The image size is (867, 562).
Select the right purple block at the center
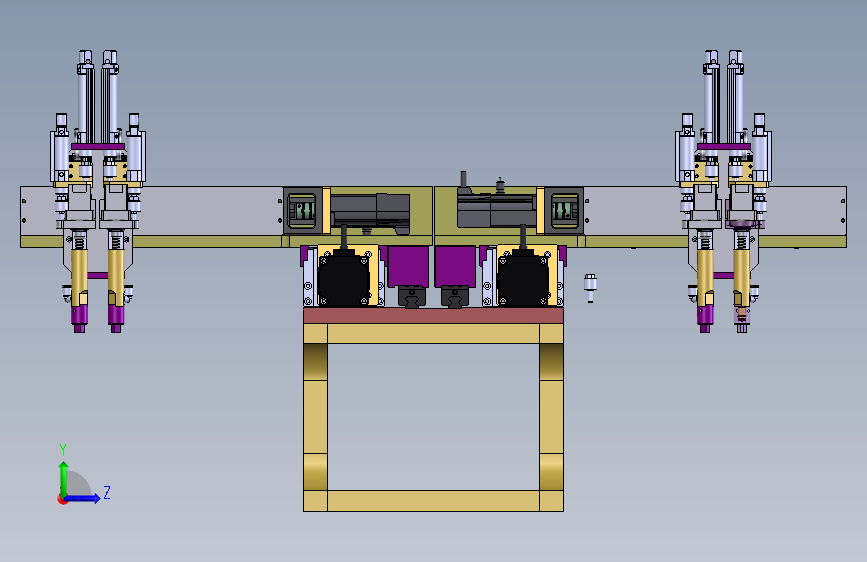(x=455, y=267)
